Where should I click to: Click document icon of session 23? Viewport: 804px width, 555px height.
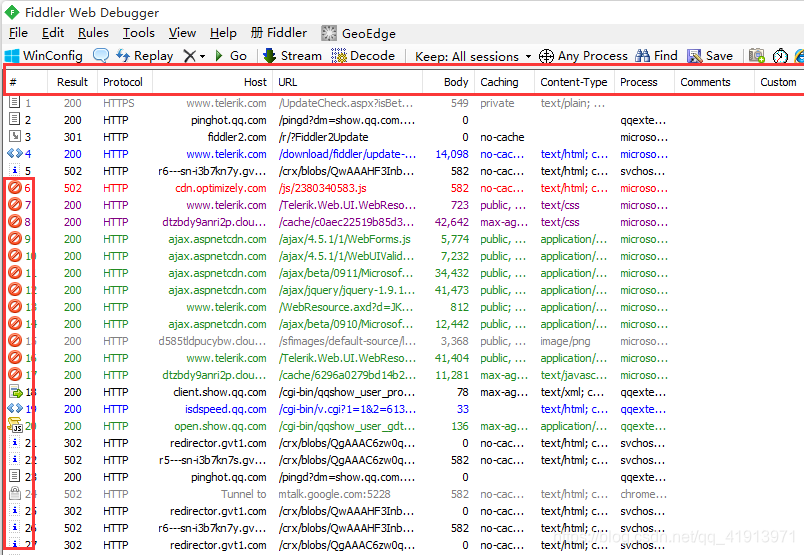point(15,476)
